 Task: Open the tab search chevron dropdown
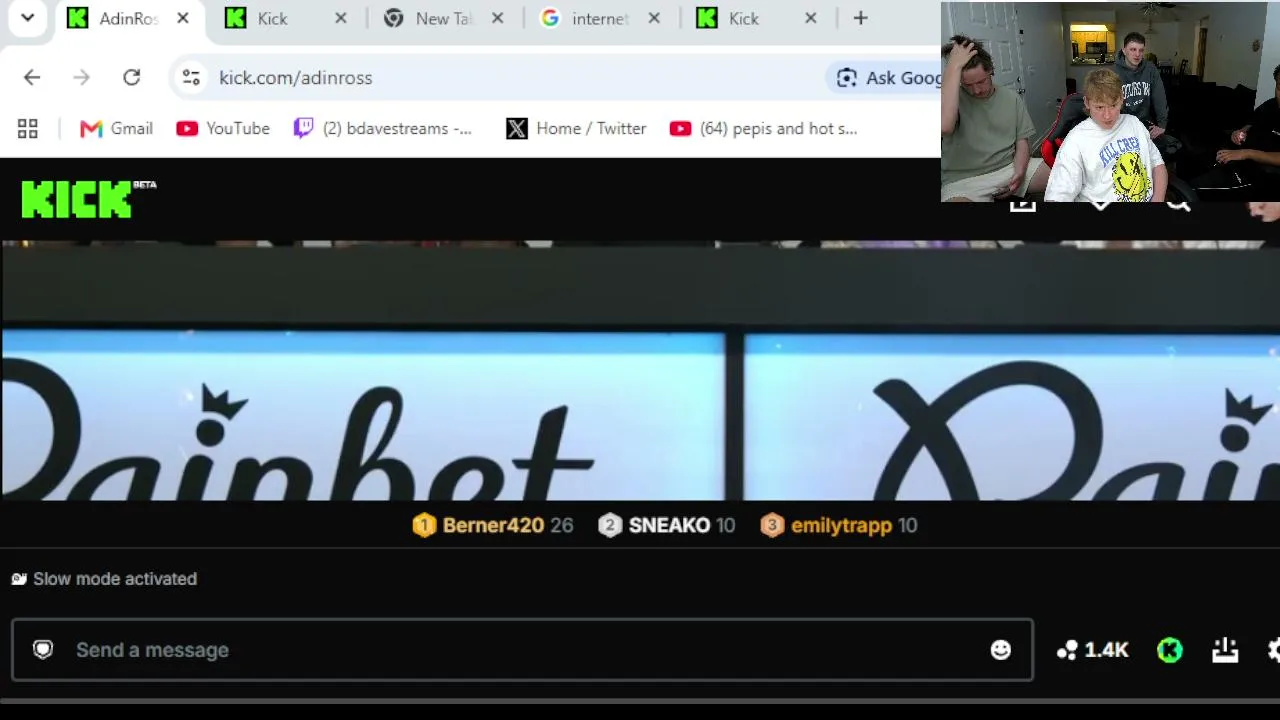(x=28, y=18)
